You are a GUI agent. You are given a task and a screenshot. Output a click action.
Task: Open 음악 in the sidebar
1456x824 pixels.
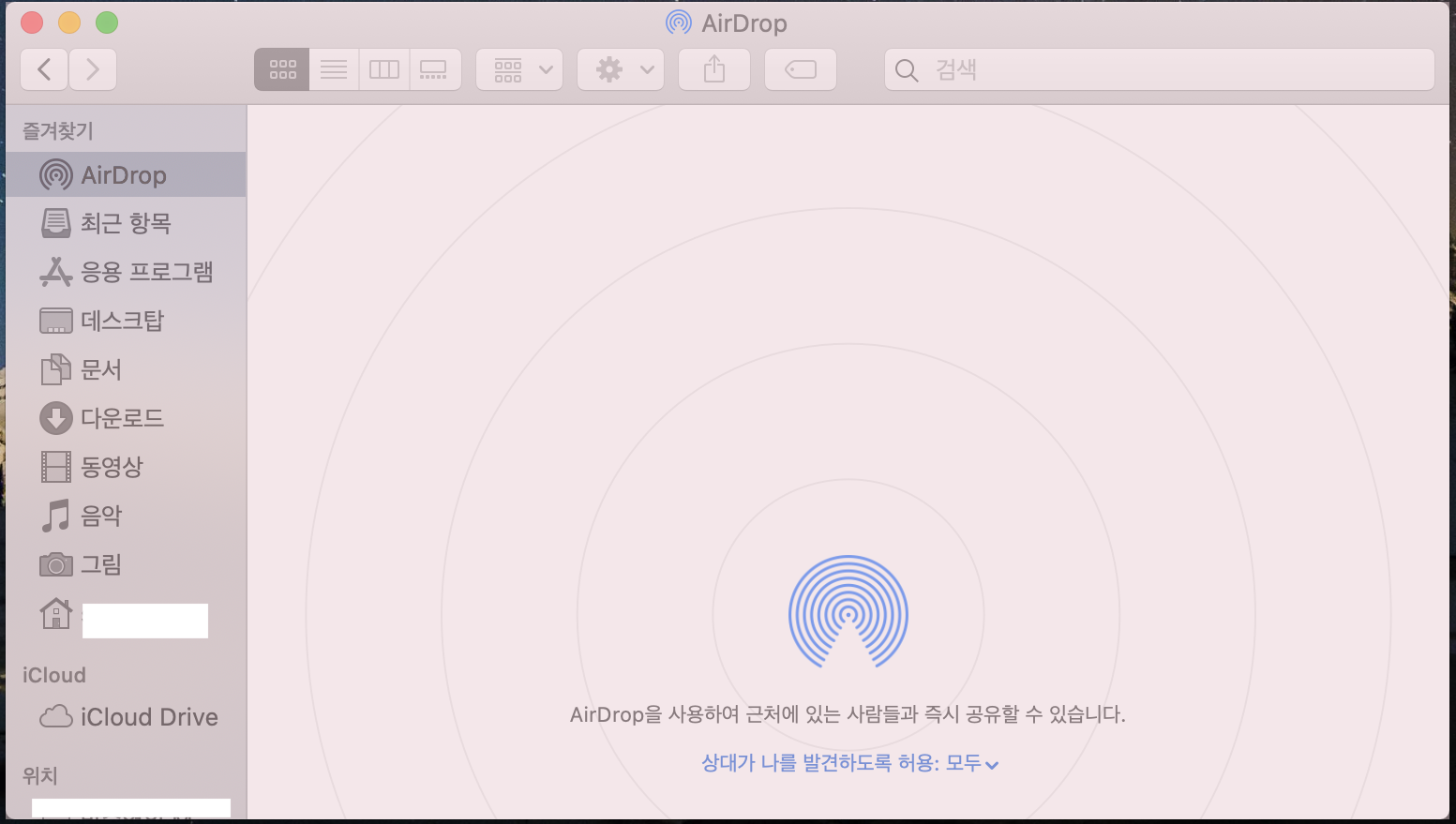126,516
